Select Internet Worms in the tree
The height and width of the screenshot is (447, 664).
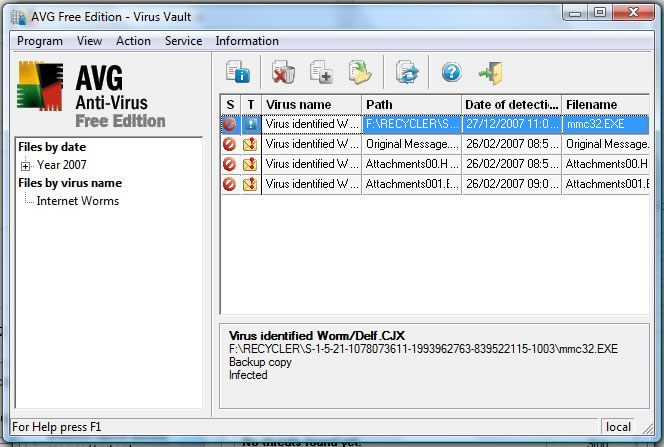pos(78,201)
